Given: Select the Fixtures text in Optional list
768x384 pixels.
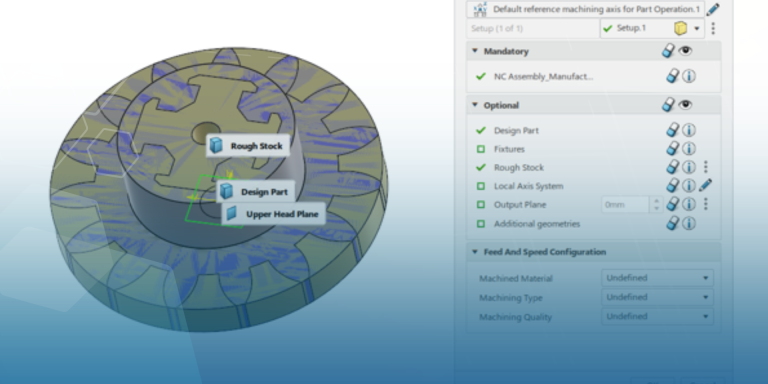Looking at the screenshot, I should [x=509, y=149].
